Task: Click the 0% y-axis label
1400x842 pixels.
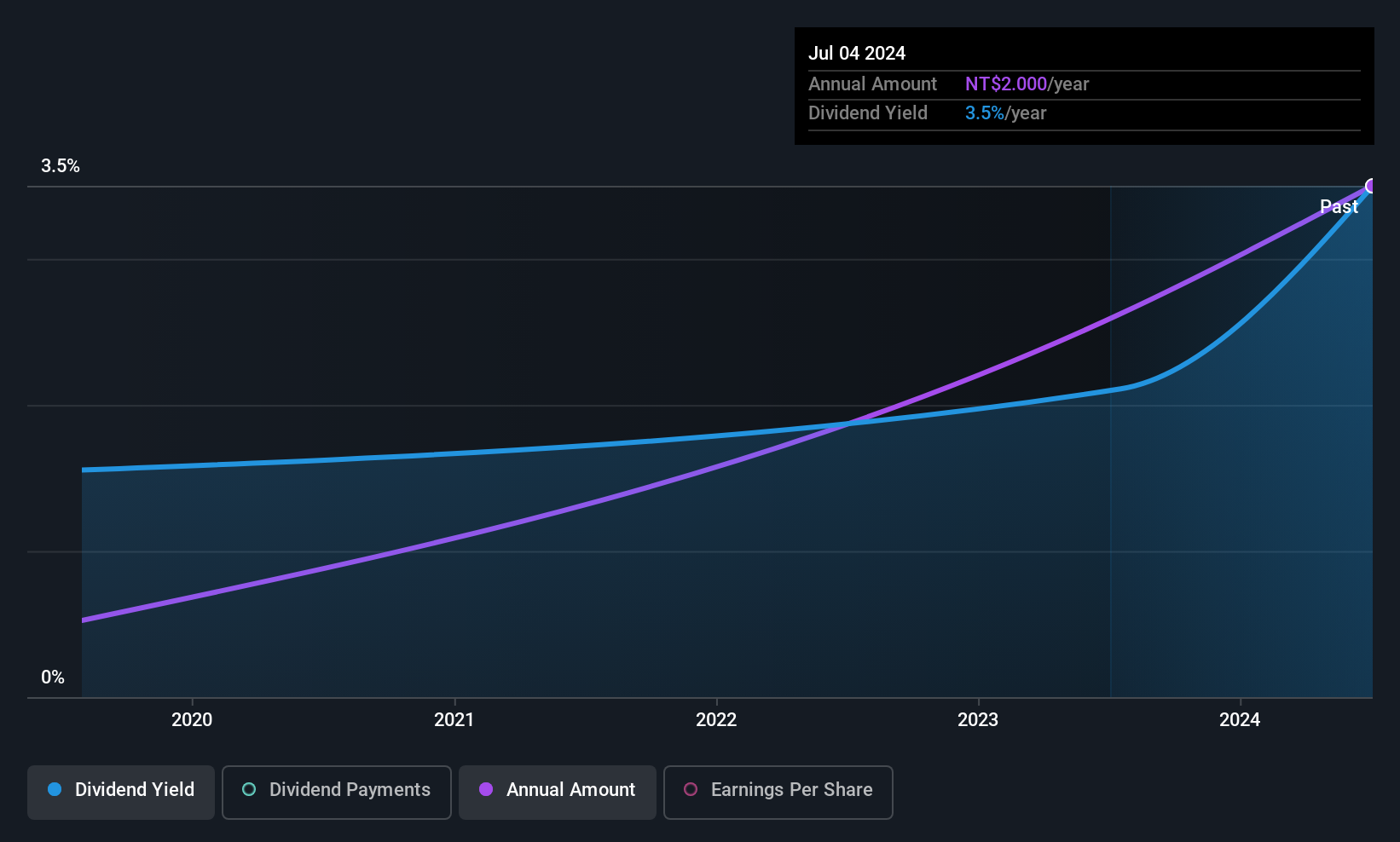Action: (x=53, y=678)
